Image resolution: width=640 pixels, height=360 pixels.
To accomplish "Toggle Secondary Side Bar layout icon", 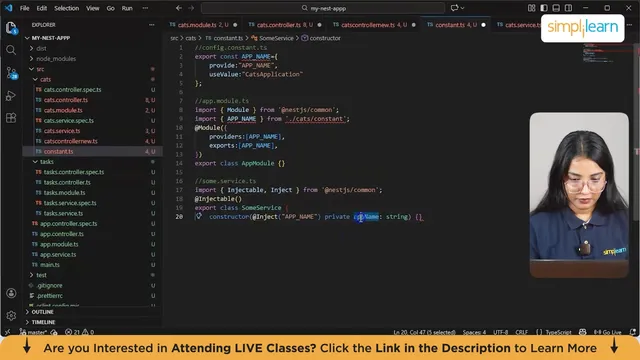I will click(568, 8).
